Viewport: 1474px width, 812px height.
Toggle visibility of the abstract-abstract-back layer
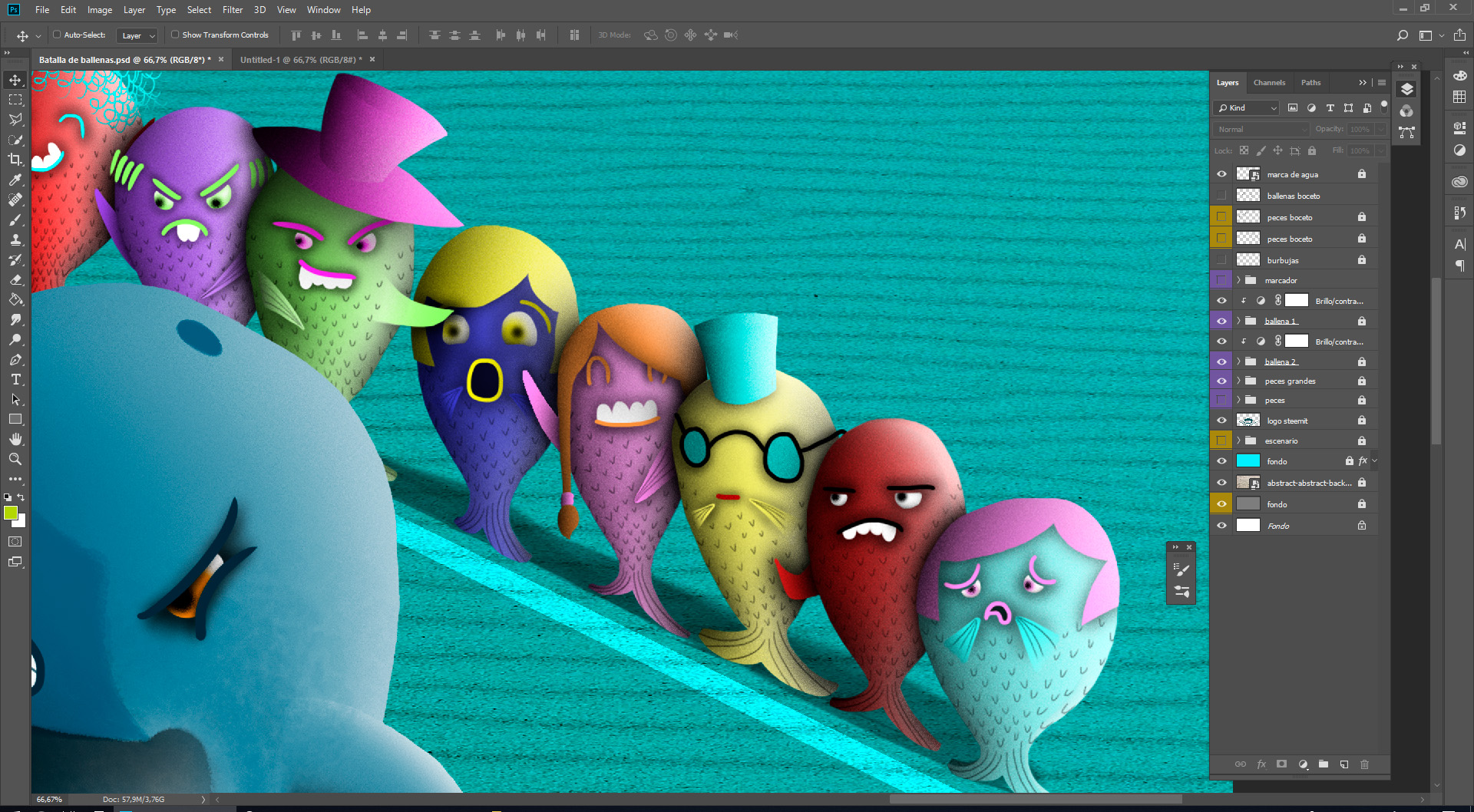pyautogui.click(x=1221, y=483)
